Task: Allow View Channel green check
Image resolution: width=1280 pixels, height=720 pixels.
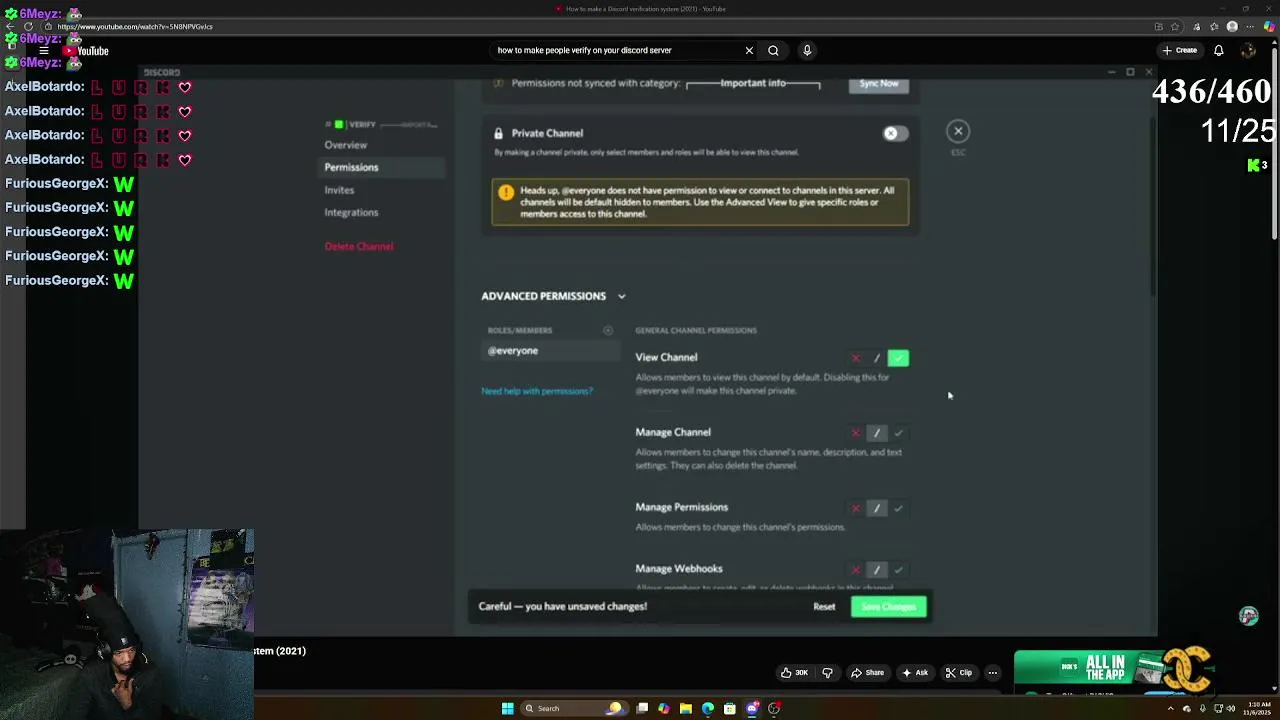Action: [x=898, y=358]
